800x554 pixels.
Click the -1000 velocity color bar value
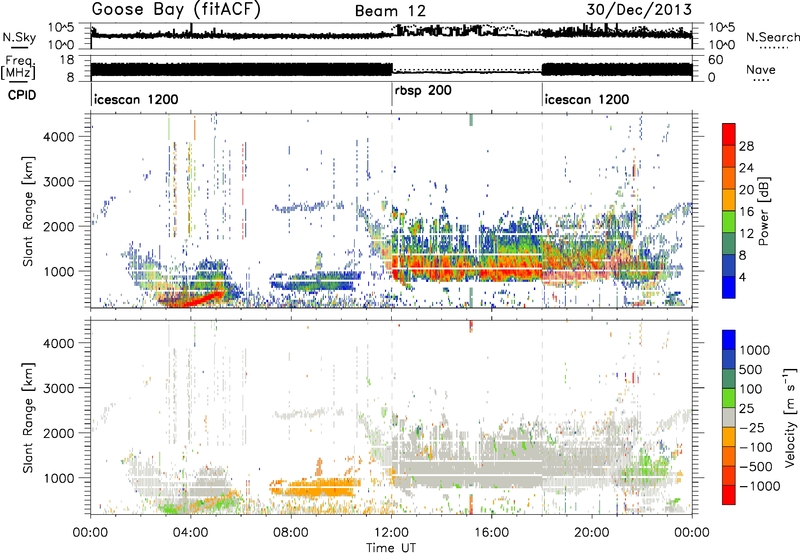tap(759, 486)
